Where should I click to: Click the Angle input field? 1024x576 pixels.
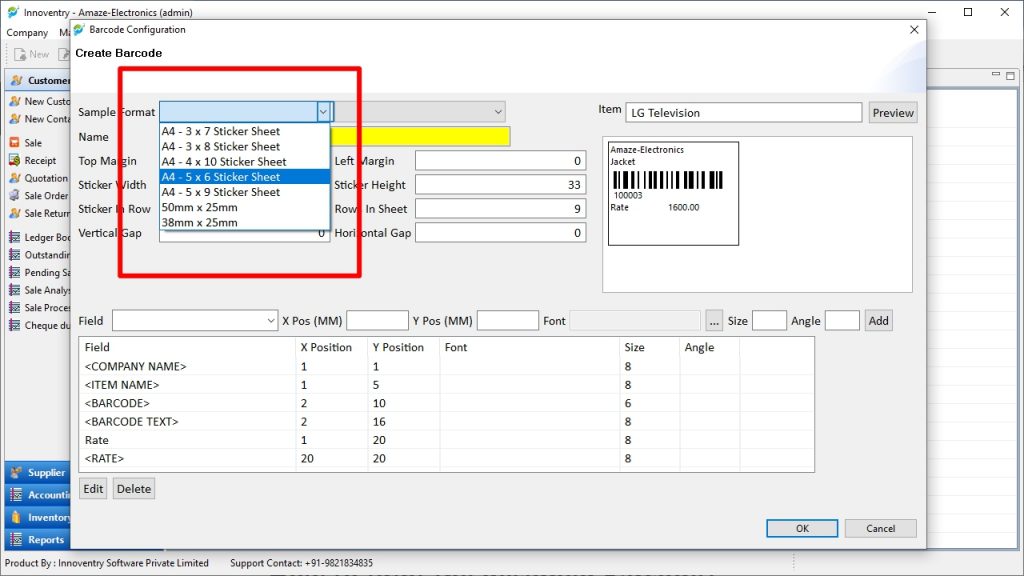842,321
